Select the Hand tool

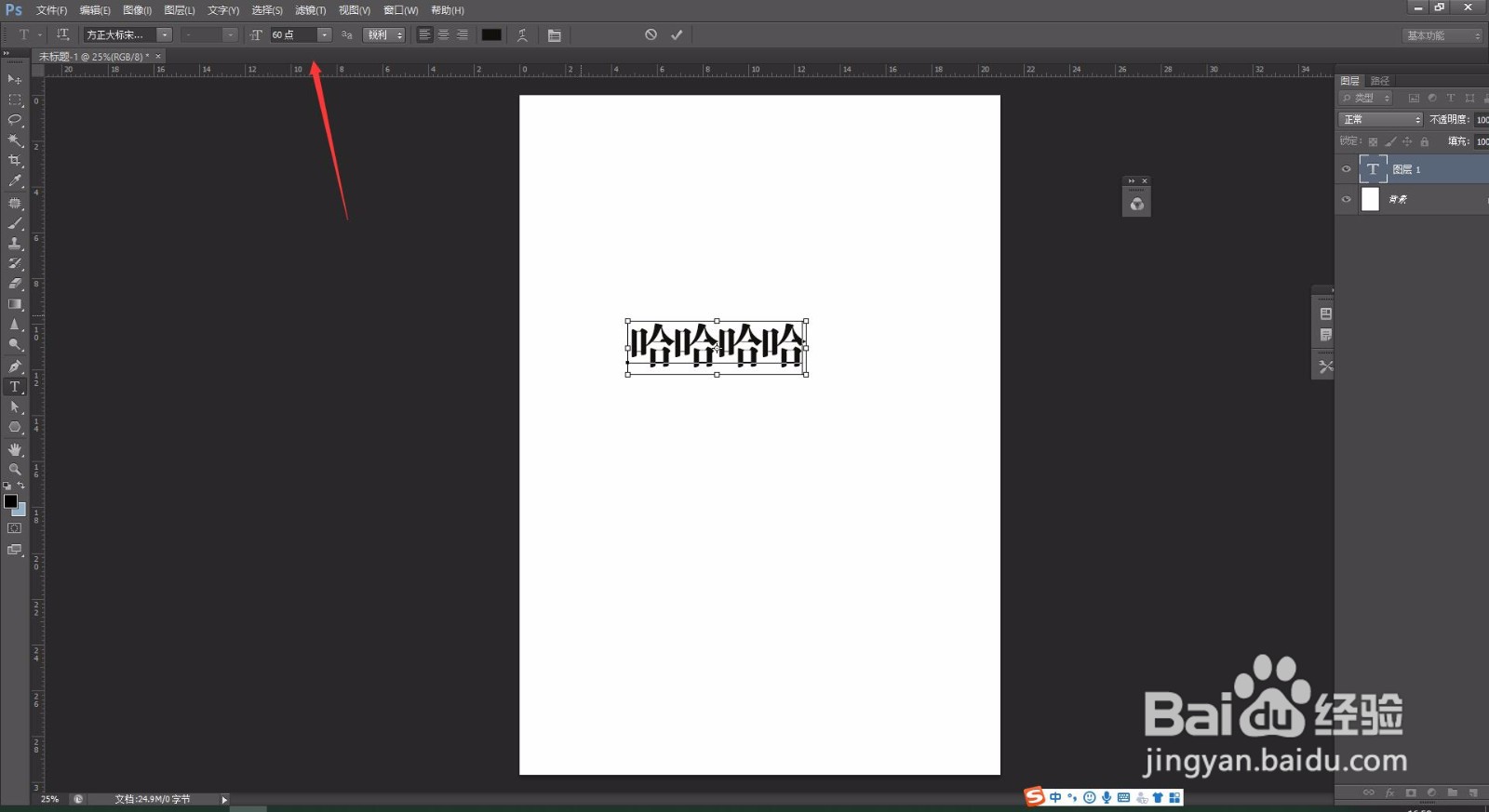(15, 449)
